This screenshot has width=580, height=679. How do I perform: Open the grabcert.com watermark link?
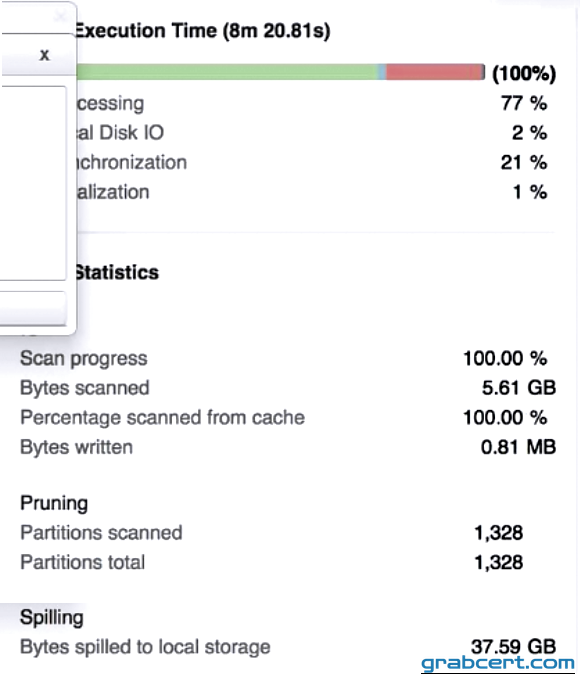point(498,664)
